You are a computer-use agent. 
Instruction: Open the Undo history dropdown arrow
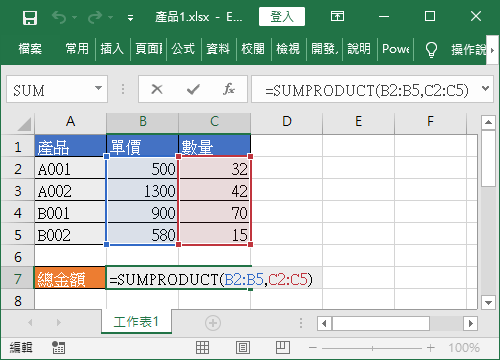pos(74,17)
